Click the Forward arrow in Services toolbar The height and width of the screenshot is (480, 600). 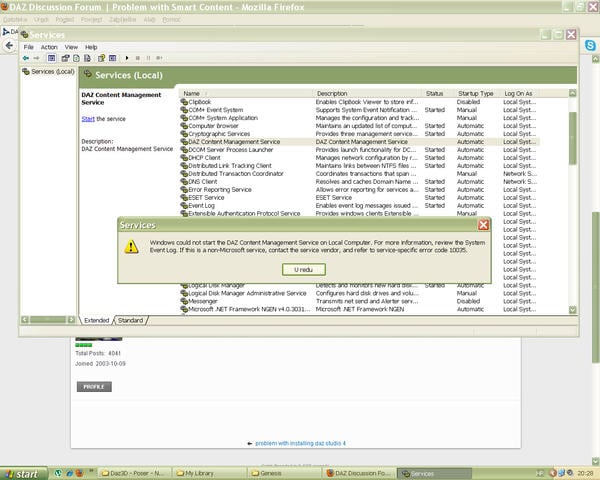click(x=36, y=58)
